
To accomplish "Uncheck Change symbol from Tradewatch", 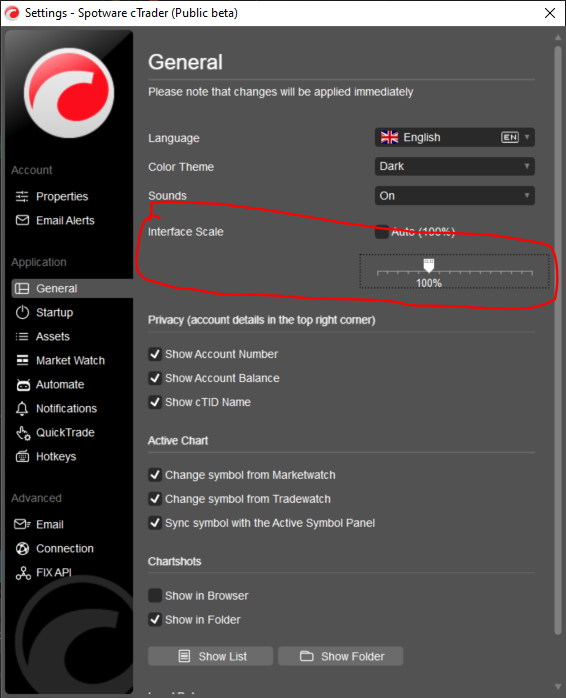I will 155,499.
